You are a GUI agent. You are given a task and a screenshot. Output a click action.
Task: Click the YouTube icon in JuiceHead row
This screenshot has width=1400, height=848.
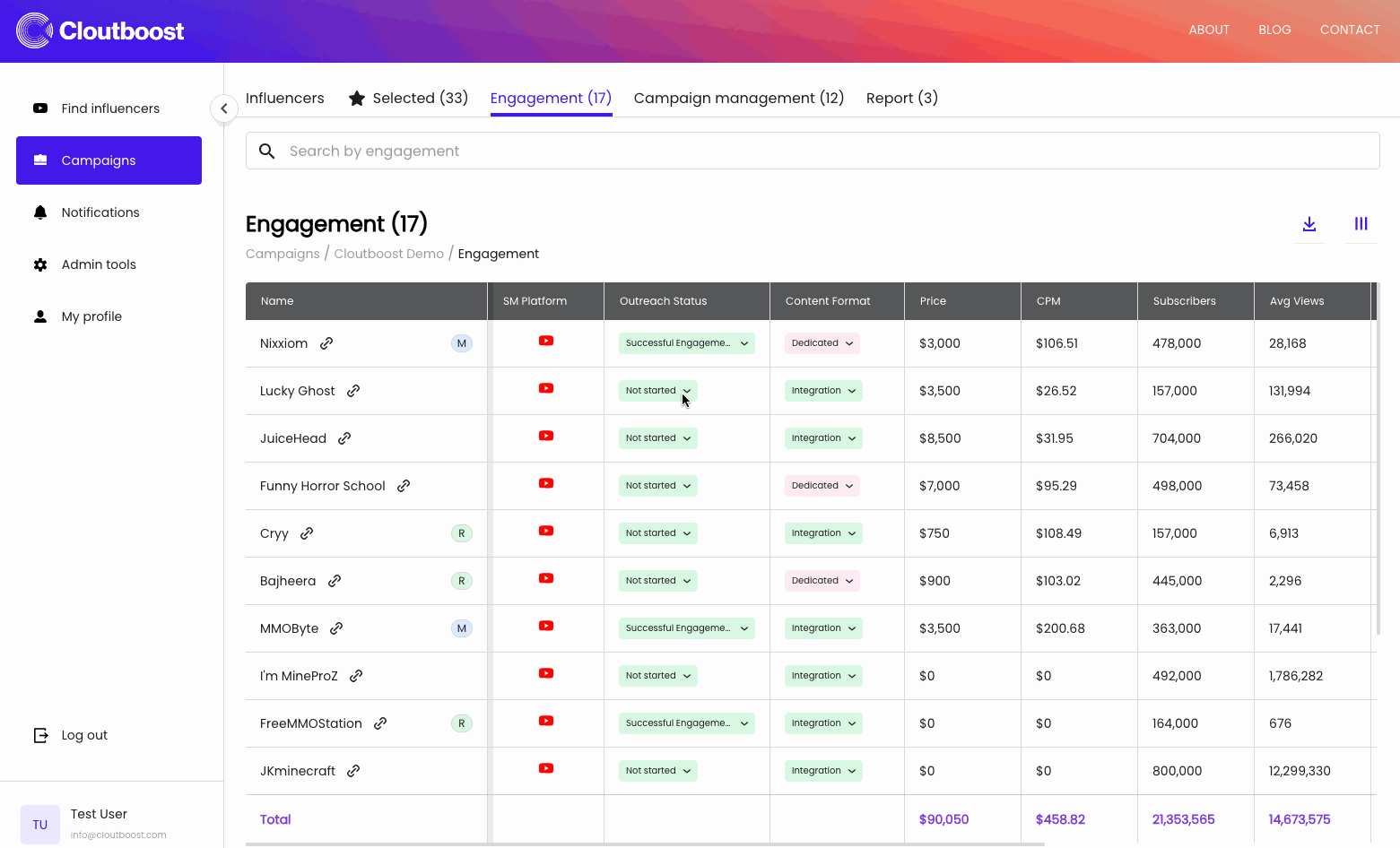coord(546,436)
